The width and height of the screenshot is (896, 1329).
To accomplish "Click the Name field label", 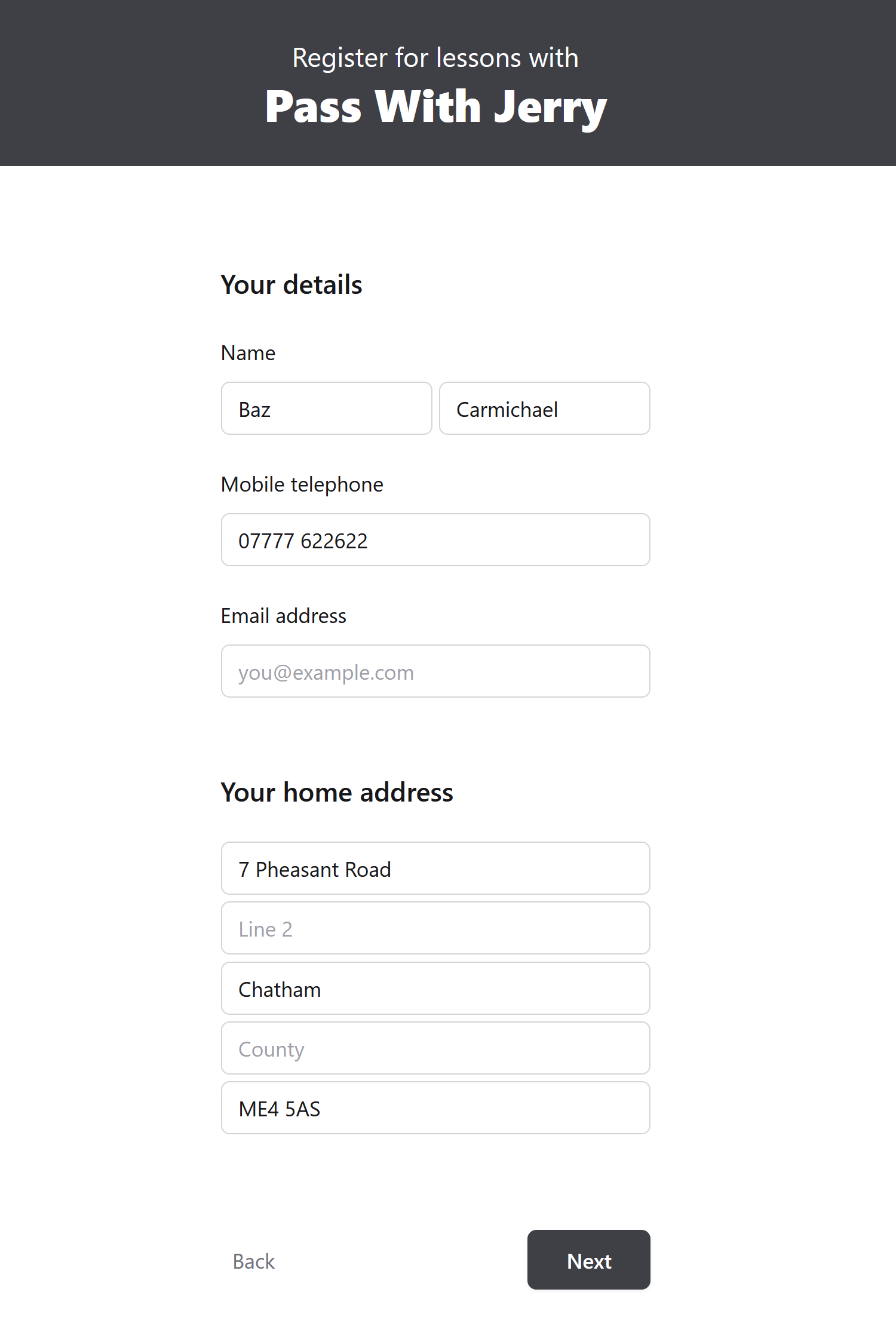I will (x=248, y=353).
